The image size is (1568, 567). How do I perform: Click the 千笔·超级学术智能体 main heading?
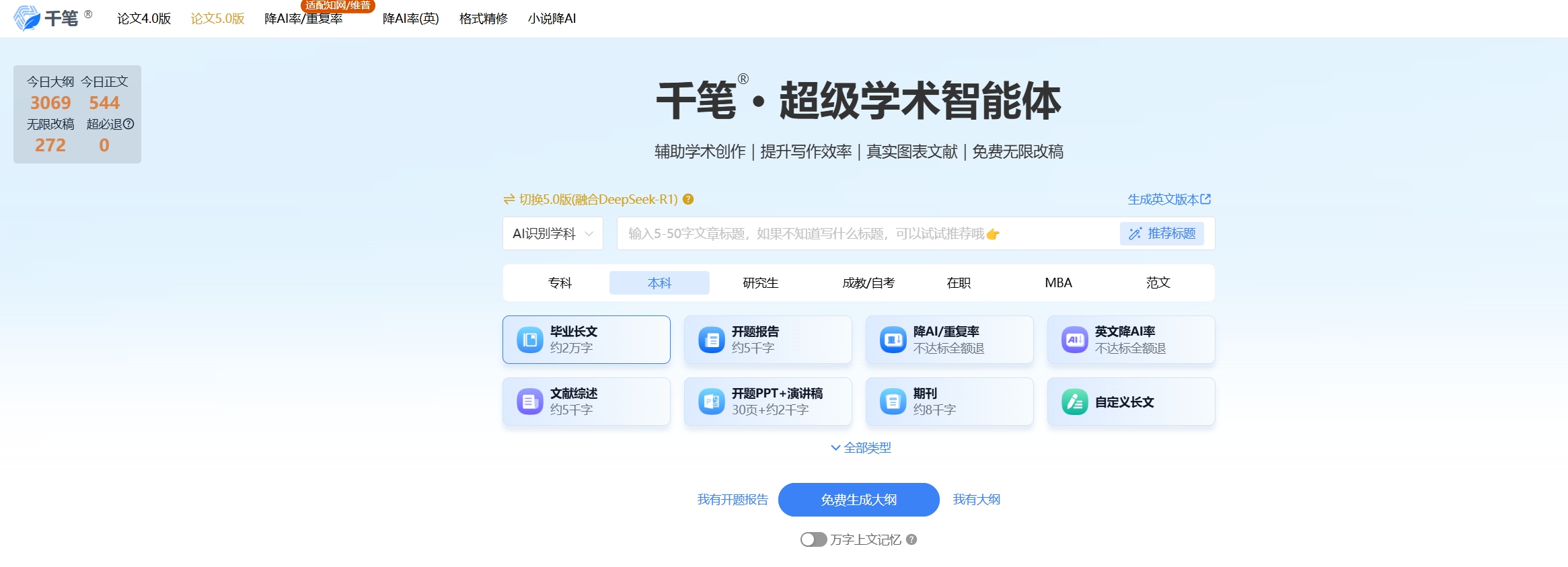click(x=859, y=100)
